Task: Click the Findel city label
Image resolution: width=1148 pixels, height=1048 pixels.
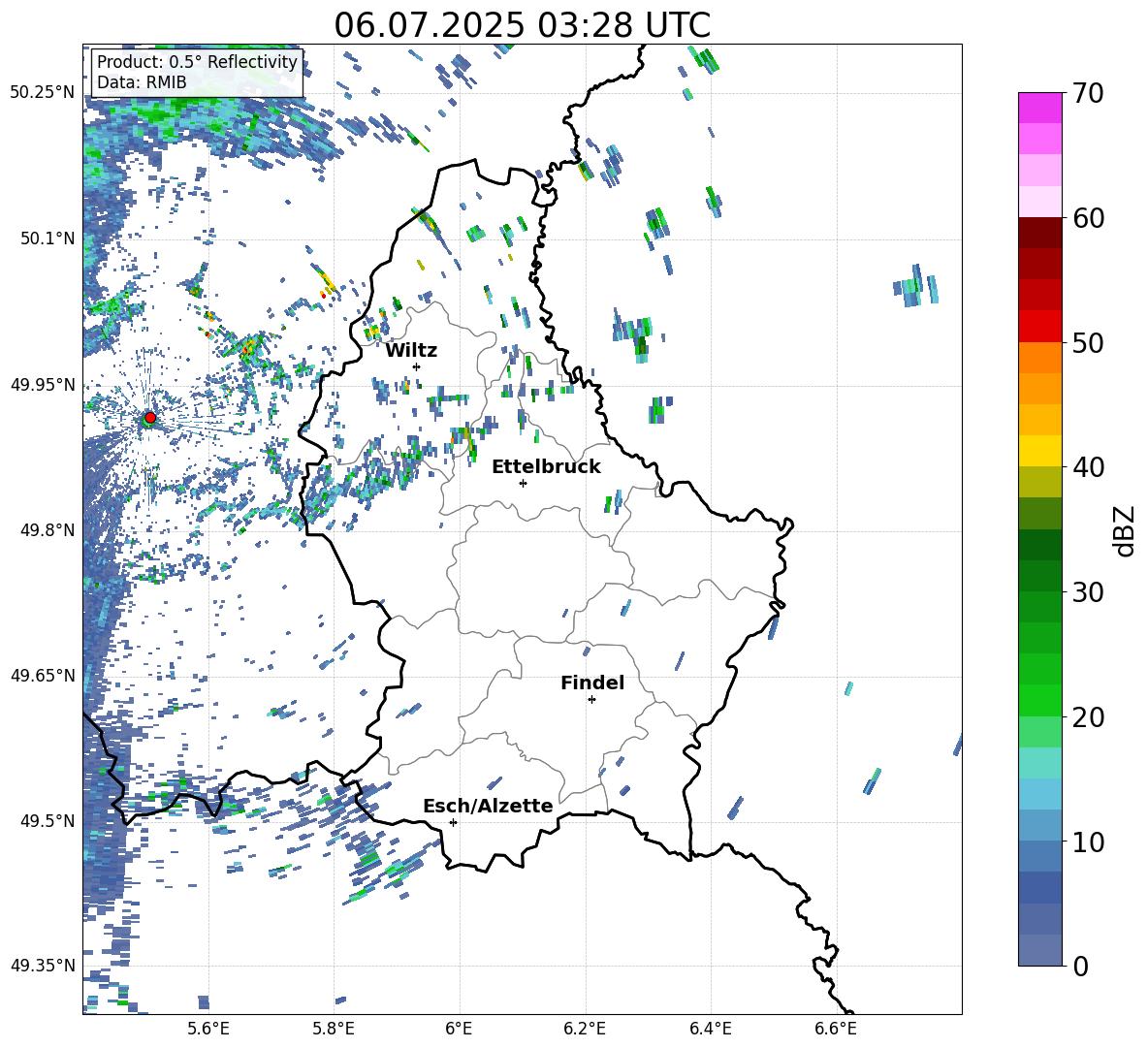Action: tap(592, 683)
